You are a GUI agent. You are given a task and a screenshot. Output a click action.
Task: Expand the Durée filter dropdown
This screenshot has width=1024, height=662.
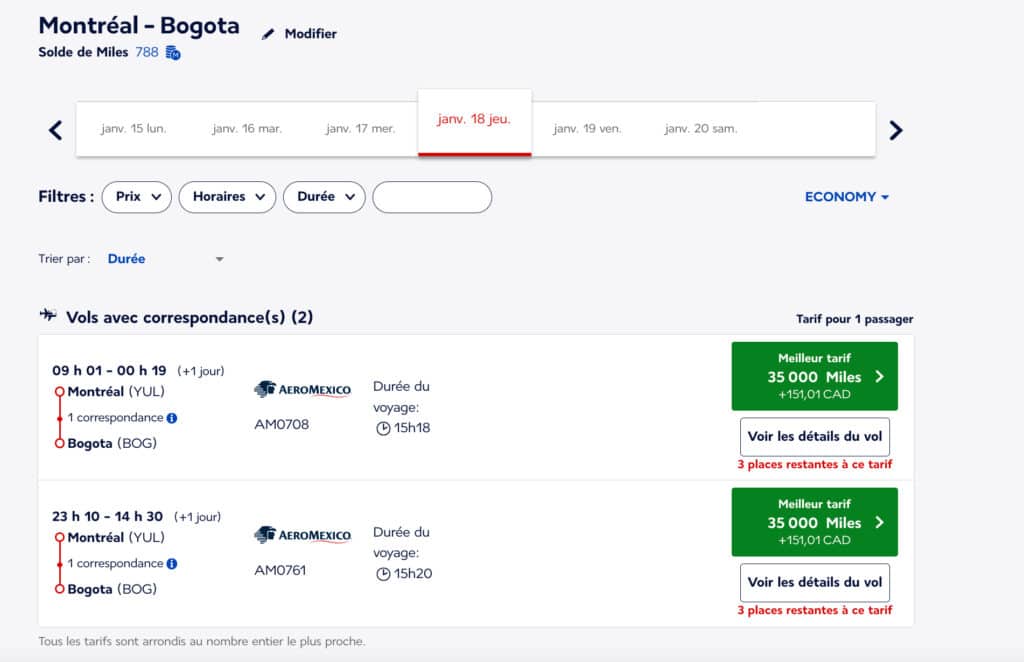(324, 197)
